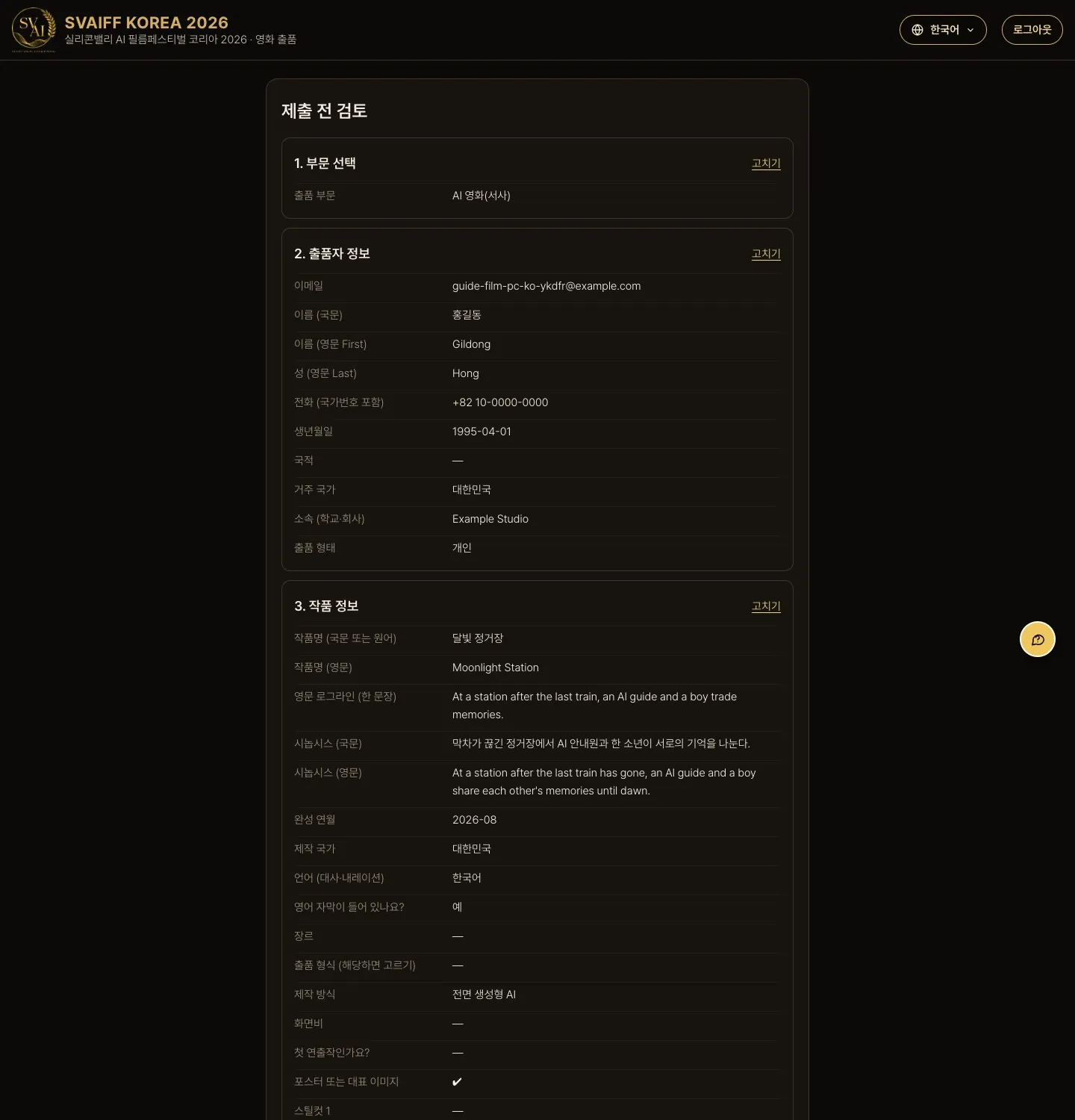The width and height of the screenshot is (1075, 1120).
Task: Click the 거주 국가 value 대한민국
Action: [472, 490]
